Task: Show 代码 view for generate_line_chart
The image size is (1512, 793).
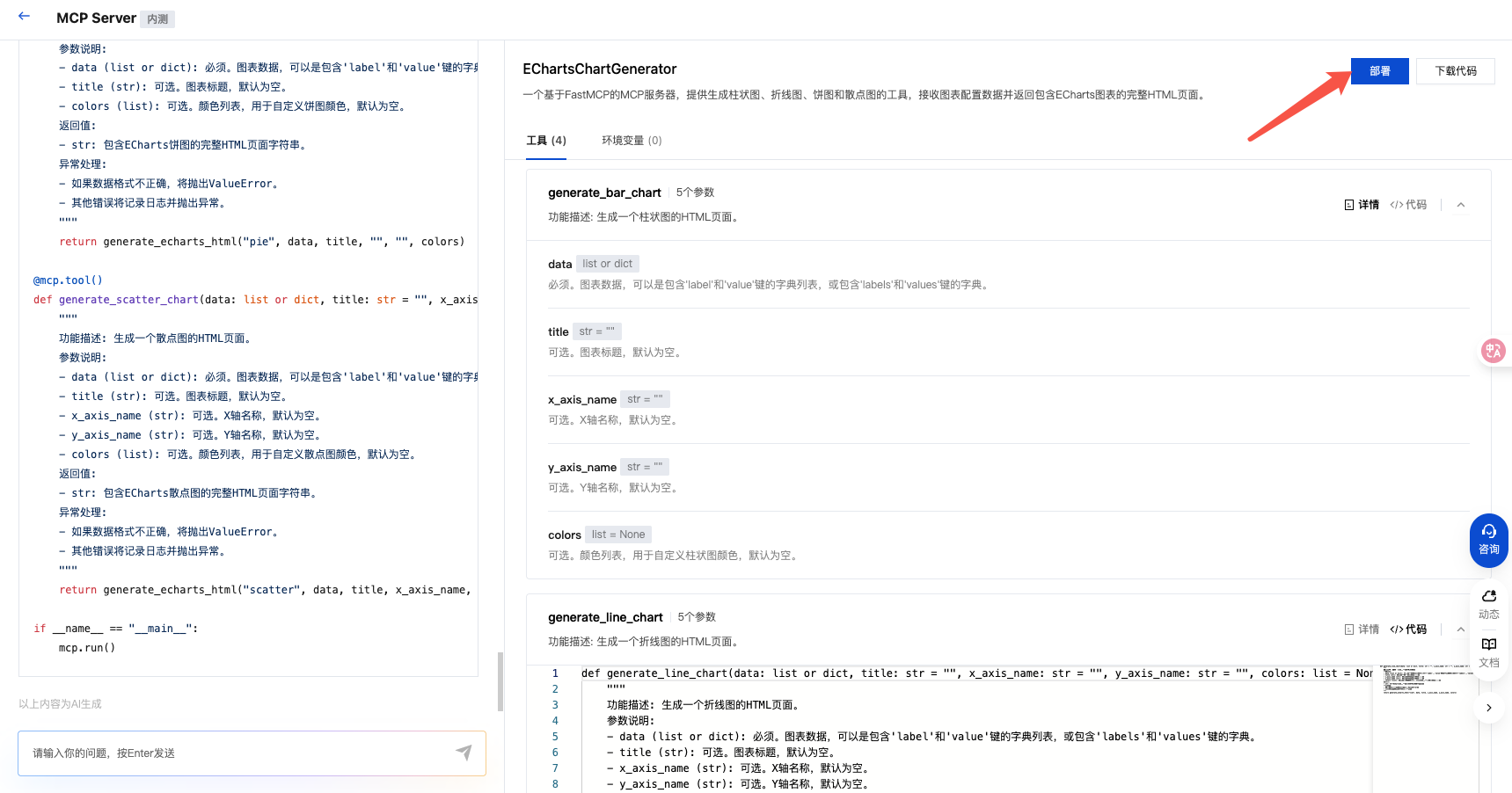Action: pyautogui.click(x=1408, y=629)
